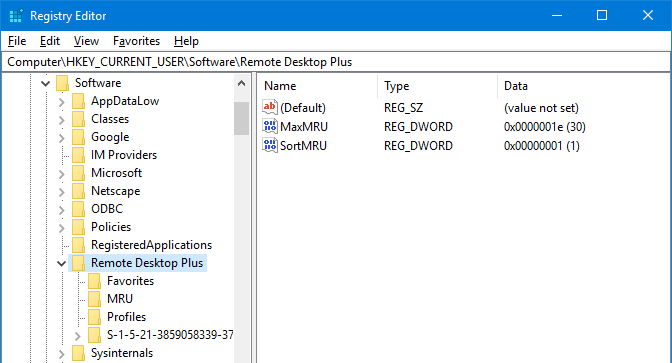Expand the Netscape key

tap(62, 192)
